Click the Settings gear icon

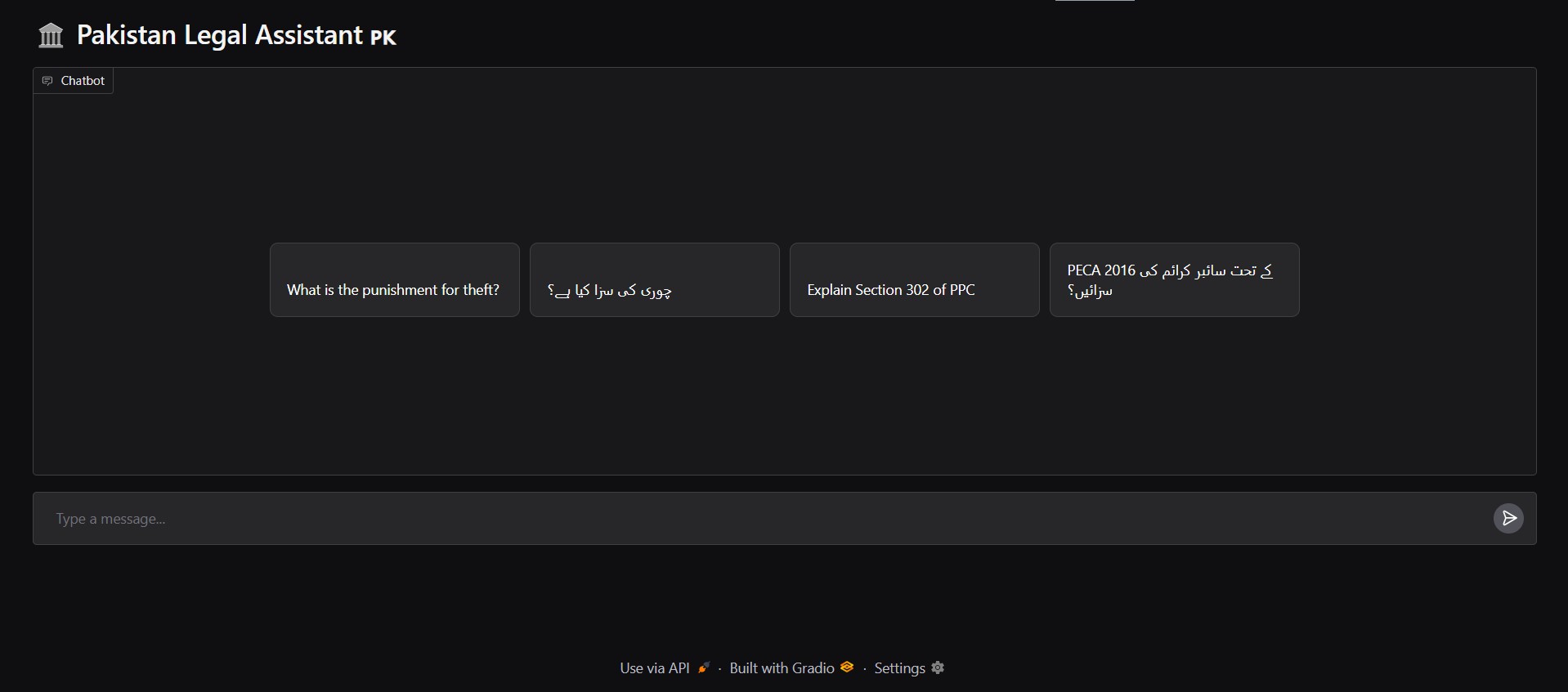938,667
